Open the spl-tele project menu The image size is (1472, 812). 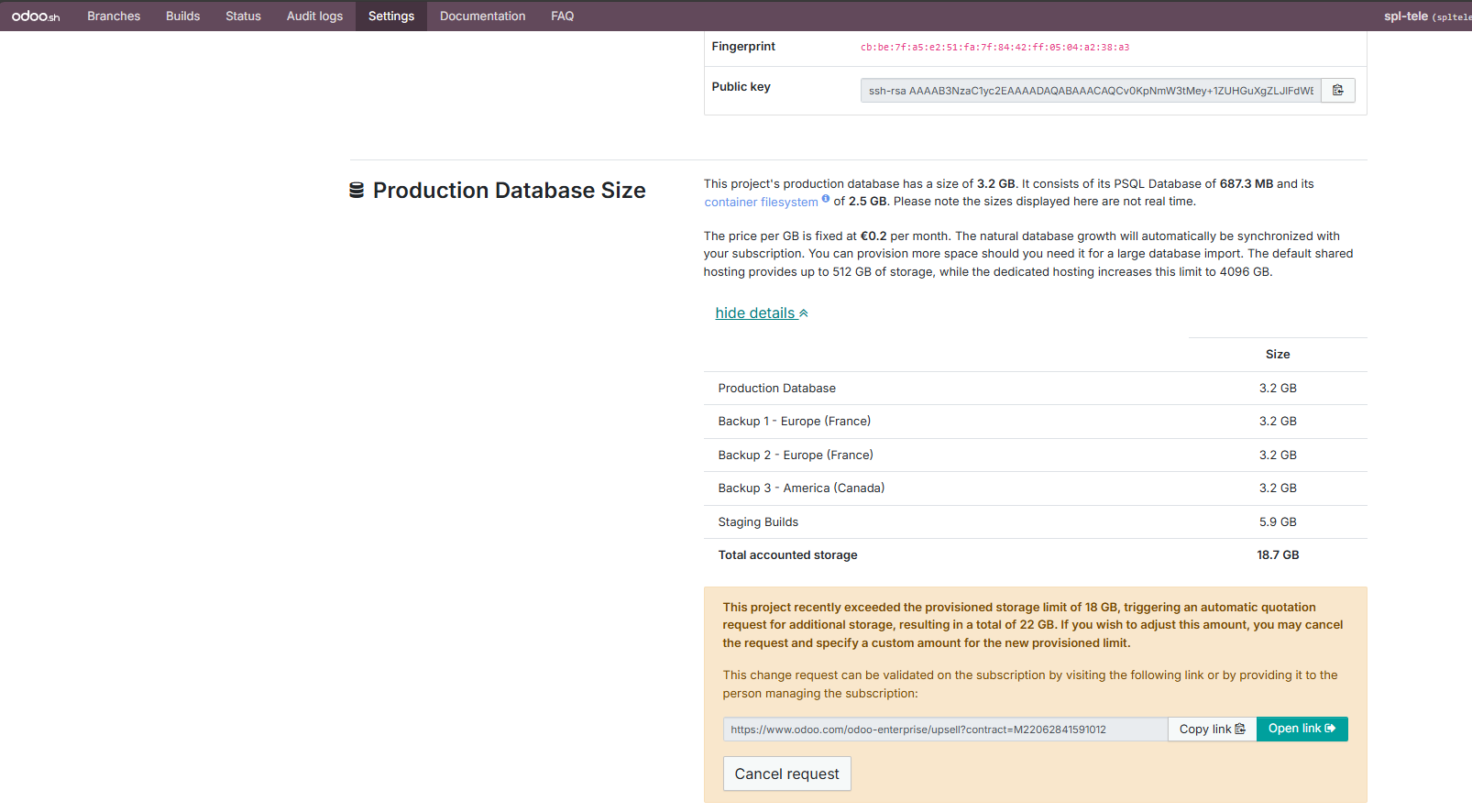click(1427, 16)
